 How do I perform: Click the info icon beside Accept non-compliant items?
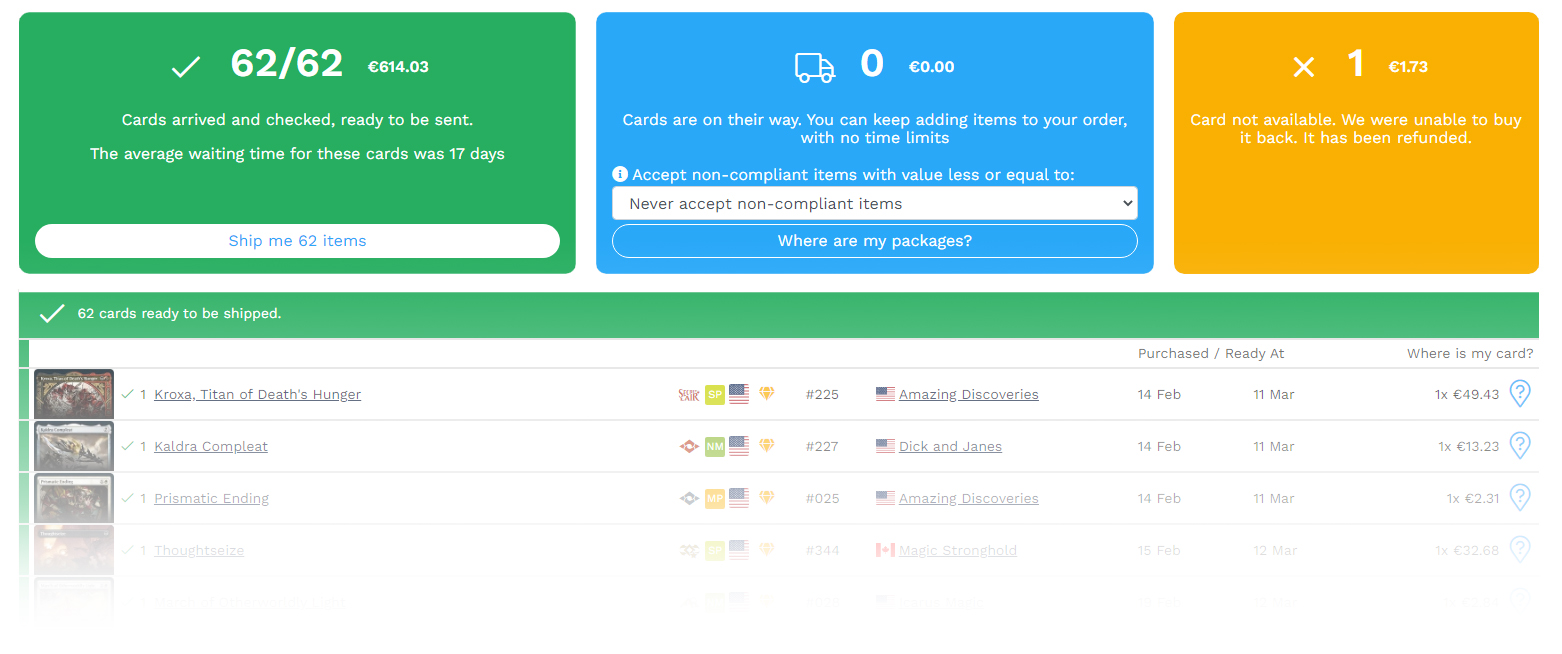click(x=620, y=174)
